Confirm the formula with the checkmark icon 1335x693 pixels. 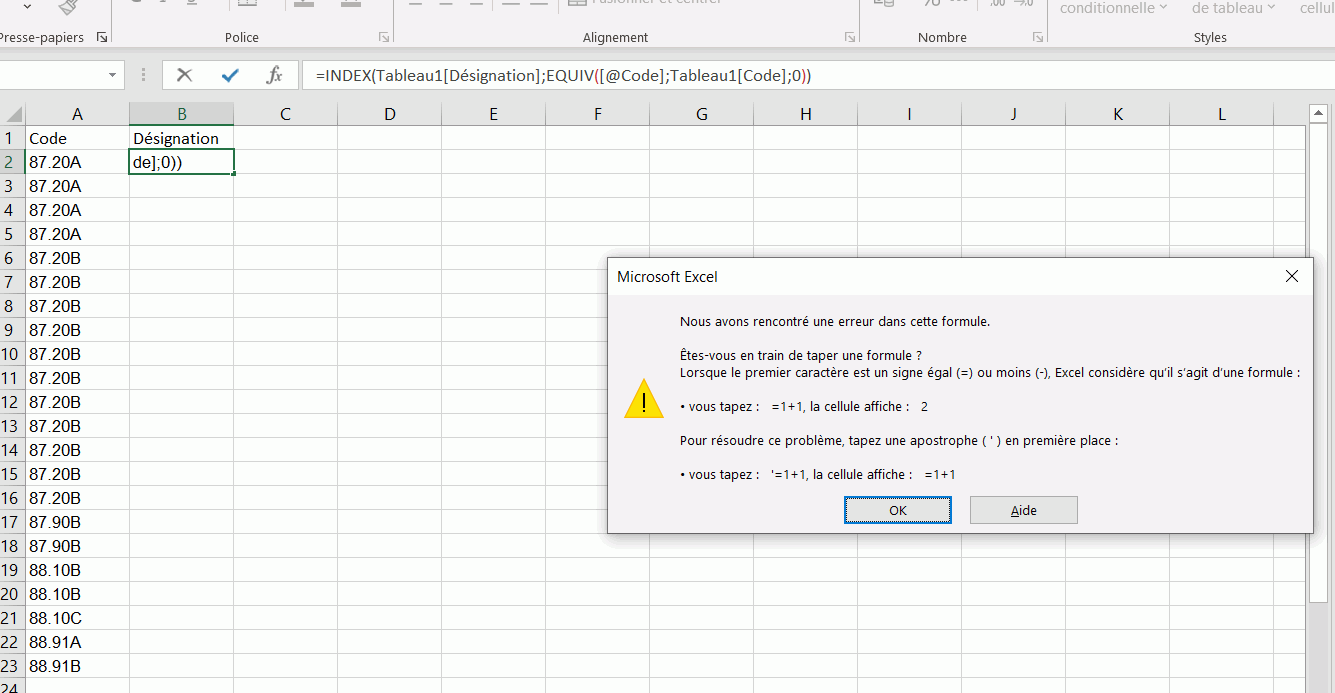pos(230,75)
